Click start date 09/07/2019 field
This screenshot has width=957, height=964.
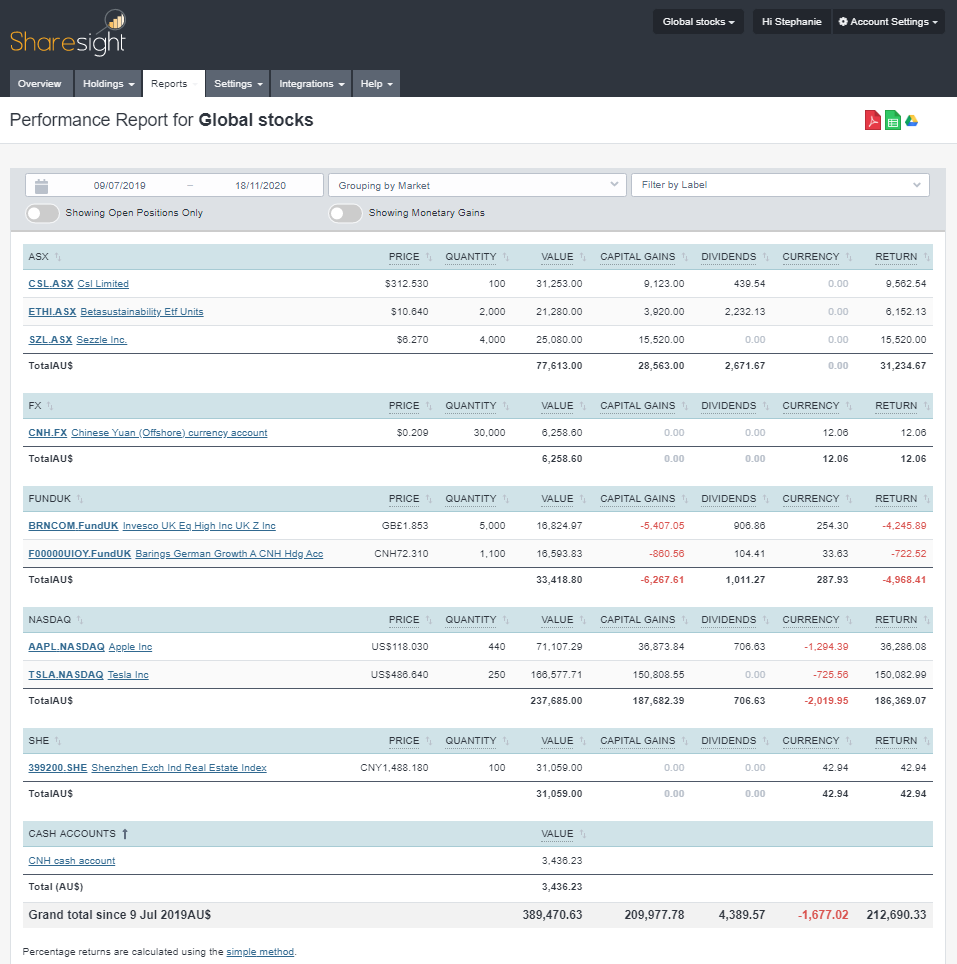[x=119, y=186]
